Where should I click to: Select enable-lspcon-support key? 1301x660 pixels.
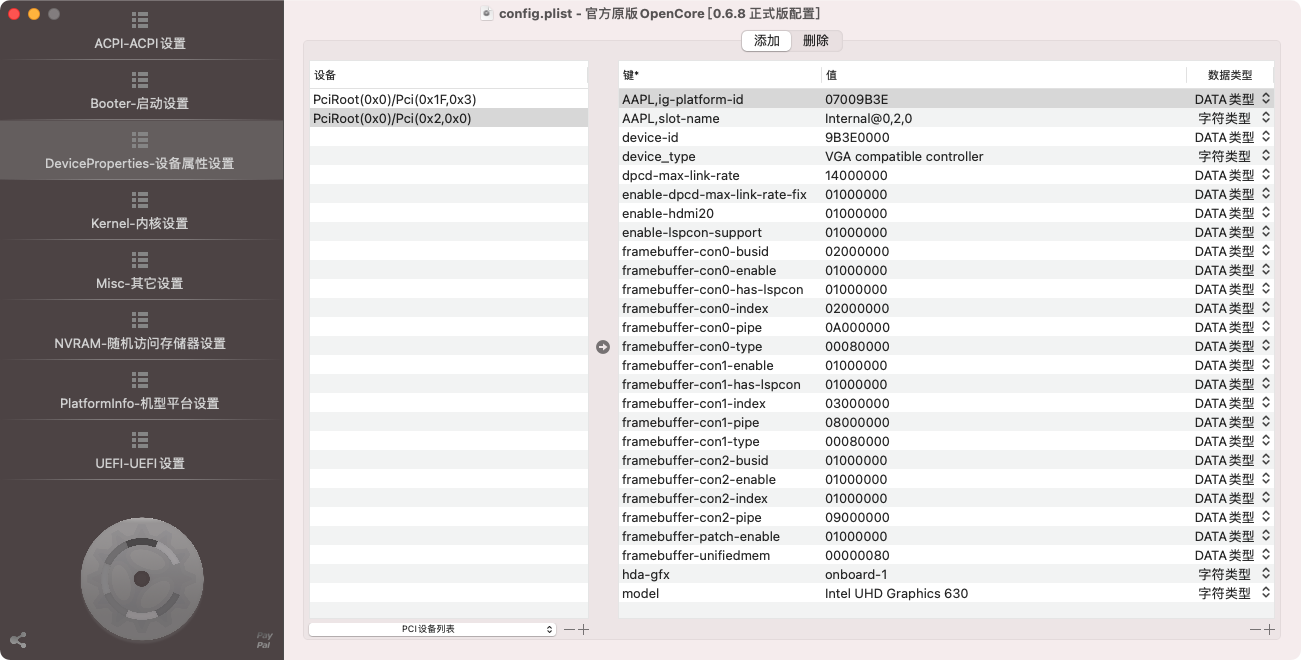point(691,232)
